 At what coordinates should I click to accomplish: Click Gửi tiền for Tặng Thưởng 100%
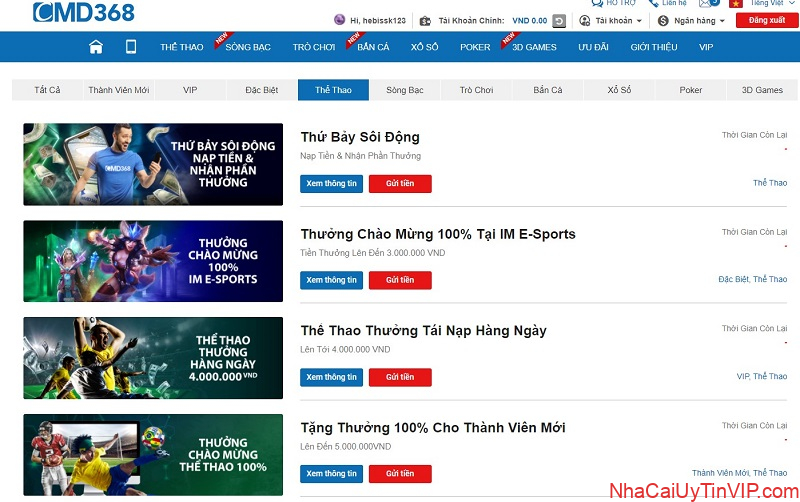click(x=400, y=473)
